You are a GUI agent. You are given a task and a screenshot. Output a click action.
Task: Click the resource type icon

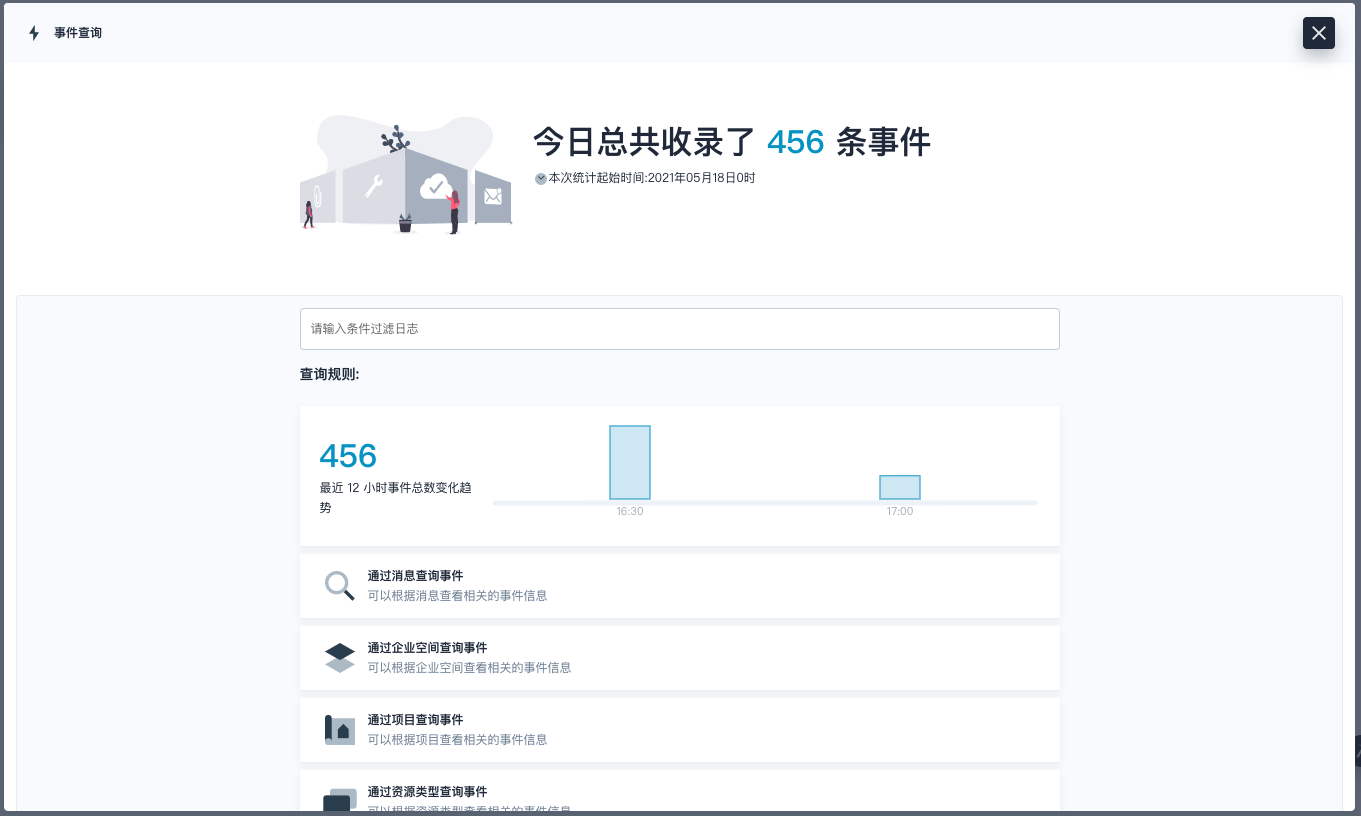(340, 799)
